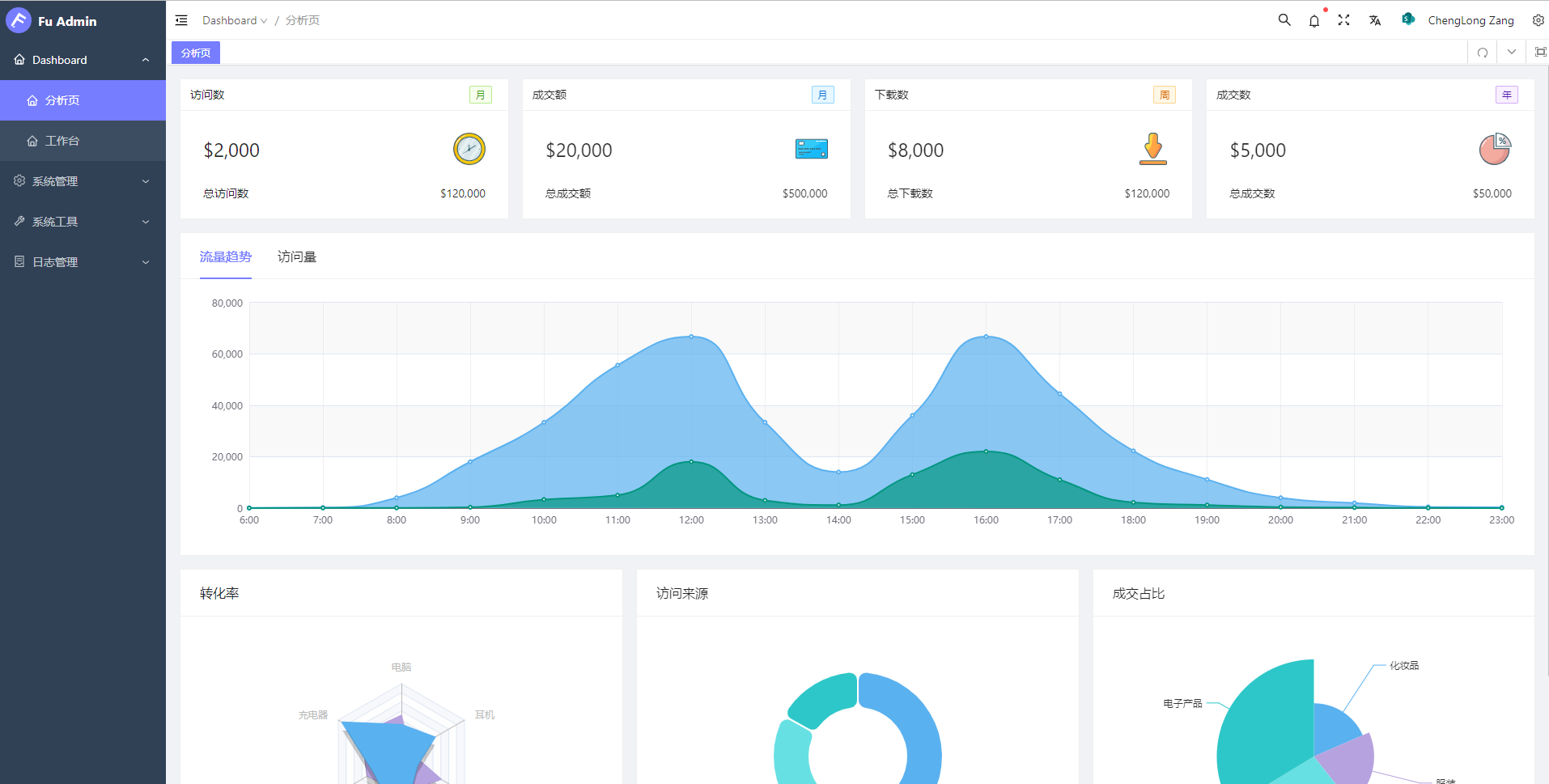The image size is (1549, 784).
Task: Select 分析页 in the sidebar
Action: [83, 100]
